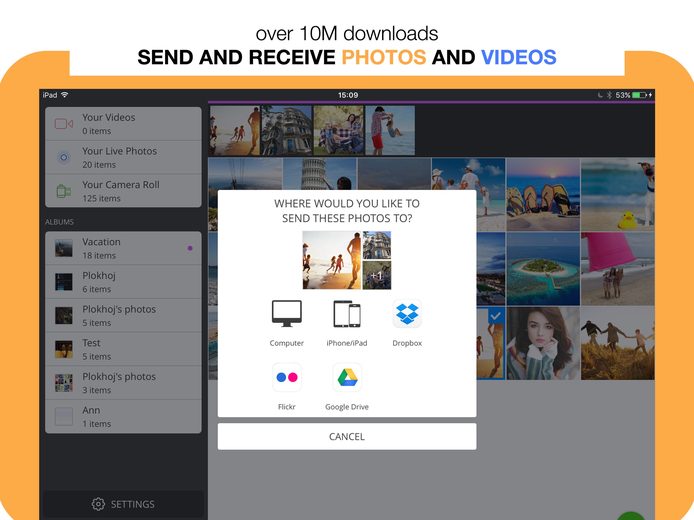
Task: Tap the battery indicator icon
Action: pos(639,95)
